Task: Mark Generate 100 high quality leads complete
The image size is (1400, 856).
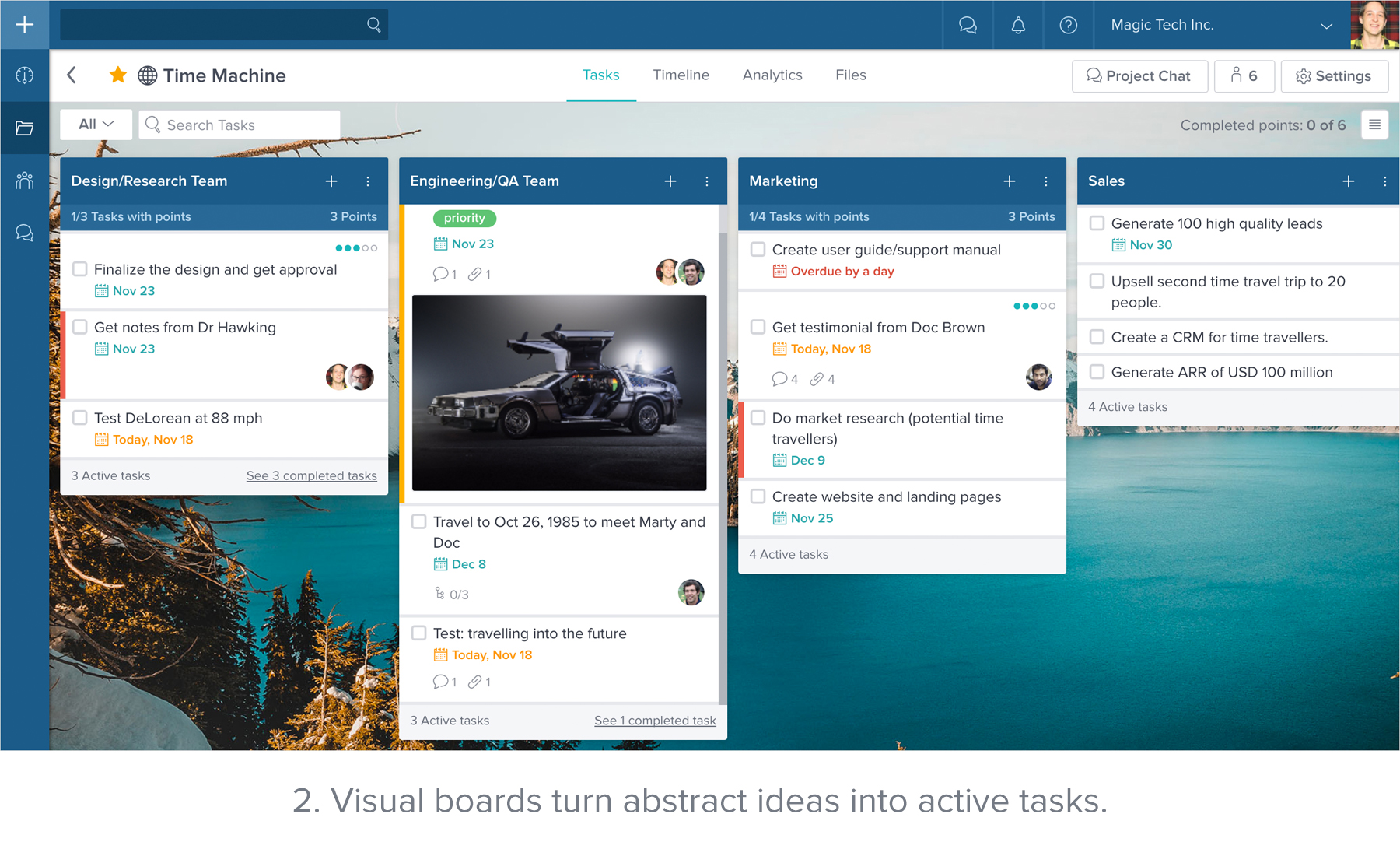Action: [1097, 223]
